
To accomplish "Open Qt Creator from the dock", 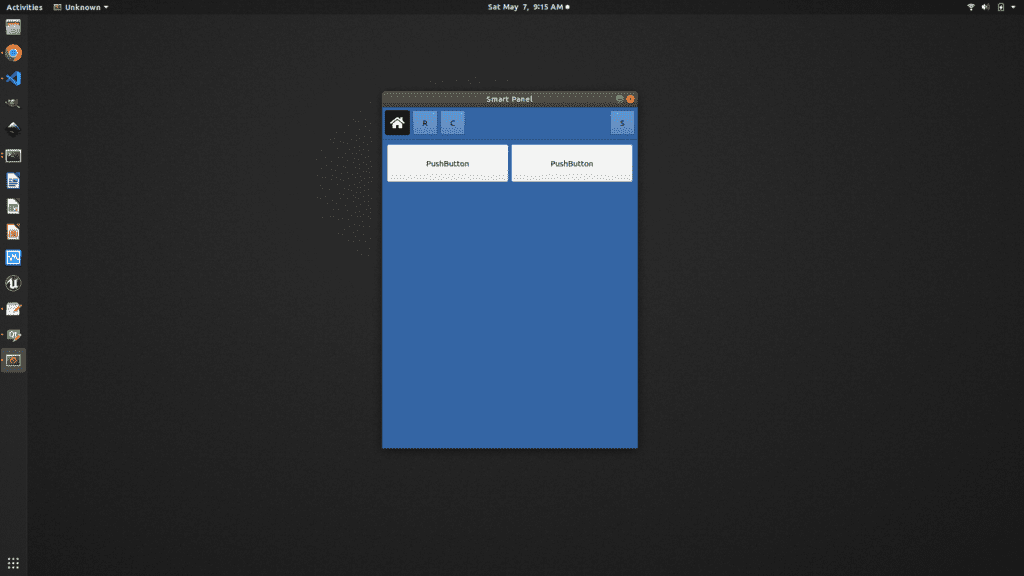I will [x=14, y=335].
